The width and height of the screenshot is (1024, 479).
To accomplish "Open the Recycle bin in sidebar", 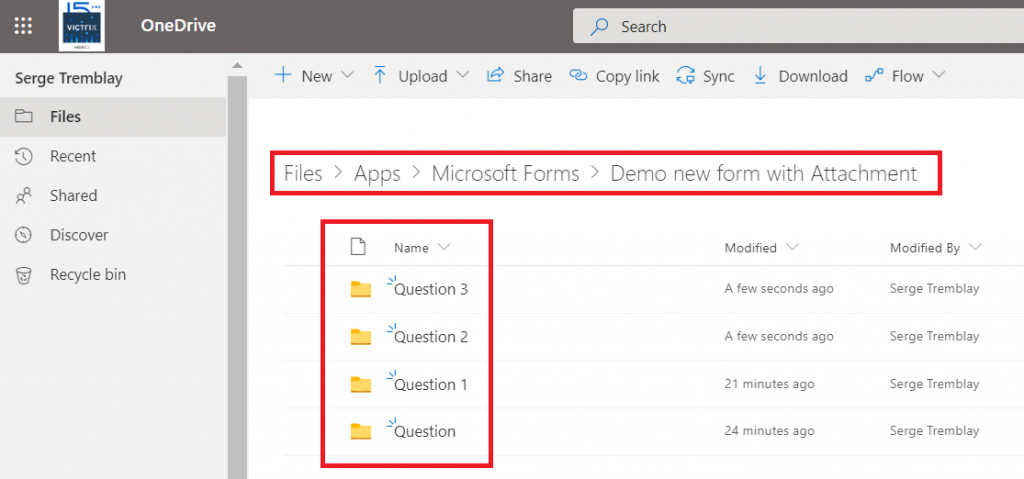I will click(88, 275).
